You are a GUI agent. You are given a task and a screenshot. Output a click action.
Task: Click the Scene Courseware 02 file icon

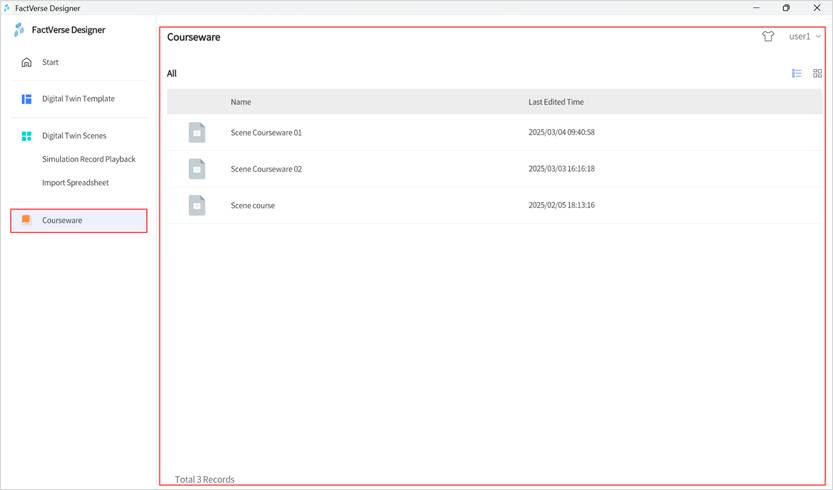coord(197,169)
